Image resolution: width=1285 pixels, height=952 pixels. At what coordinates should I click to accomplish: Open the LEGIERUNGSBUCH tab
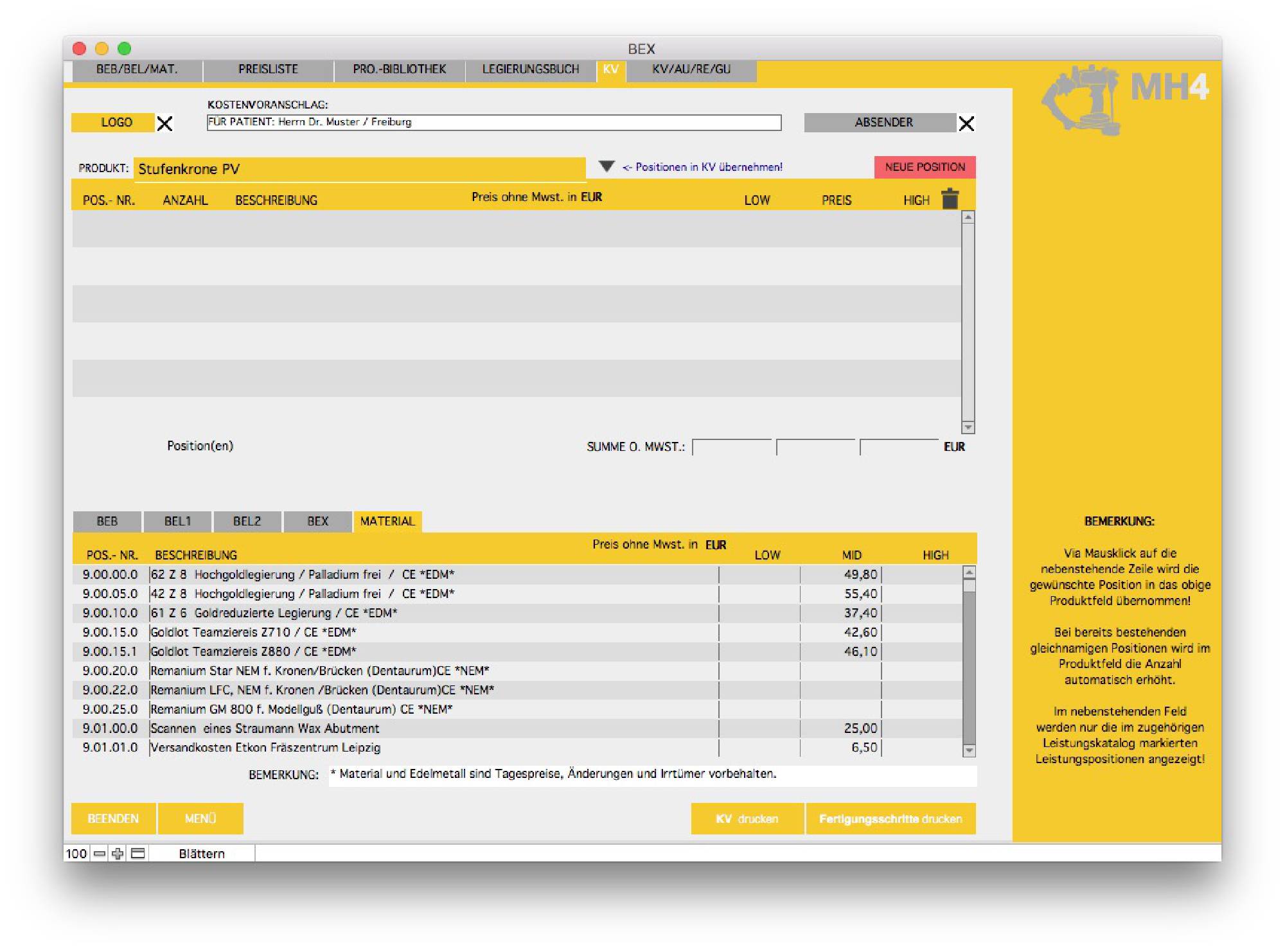[x=530, y=69]
